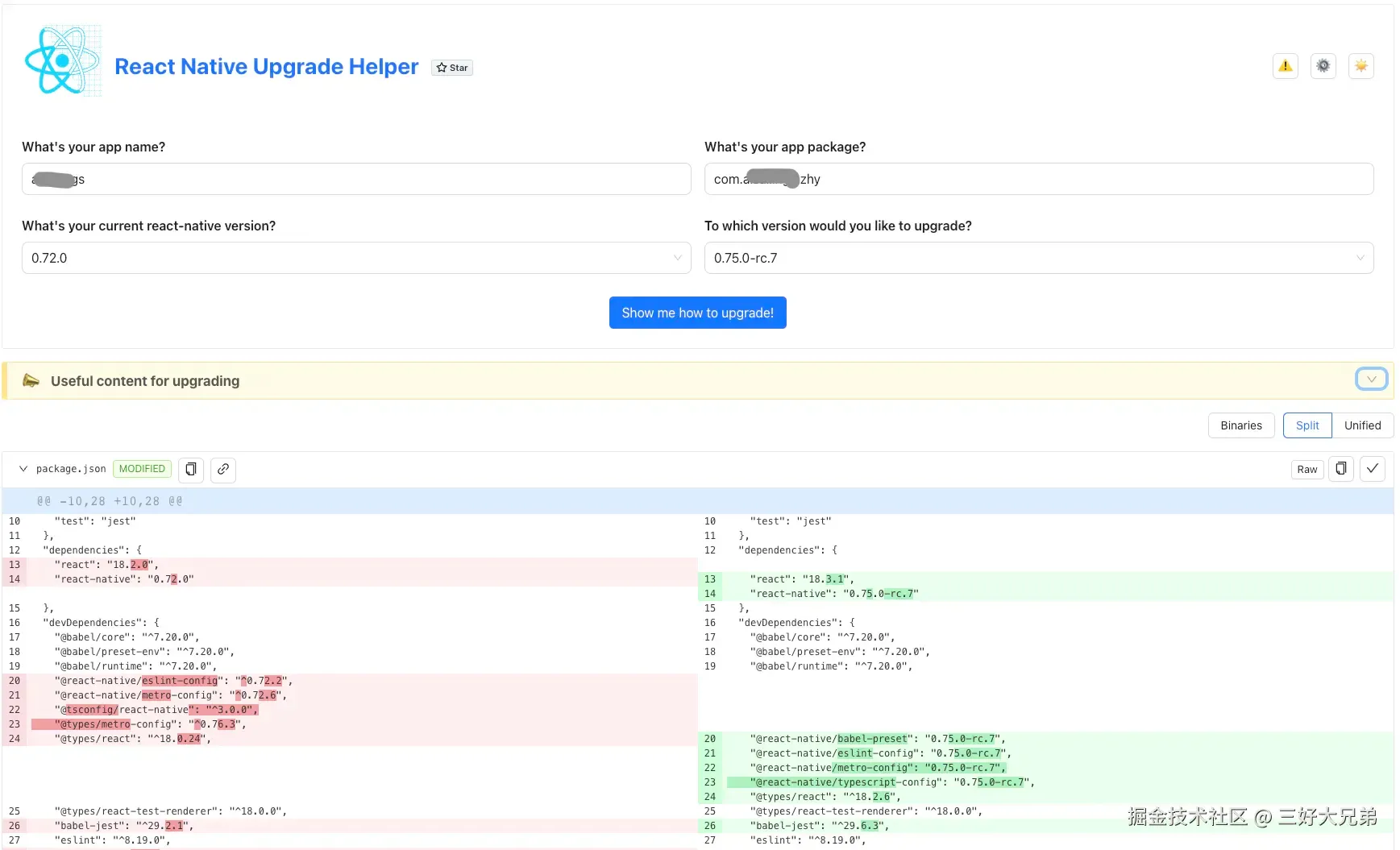Copy raw contents of package.json

coord(1341,468)
